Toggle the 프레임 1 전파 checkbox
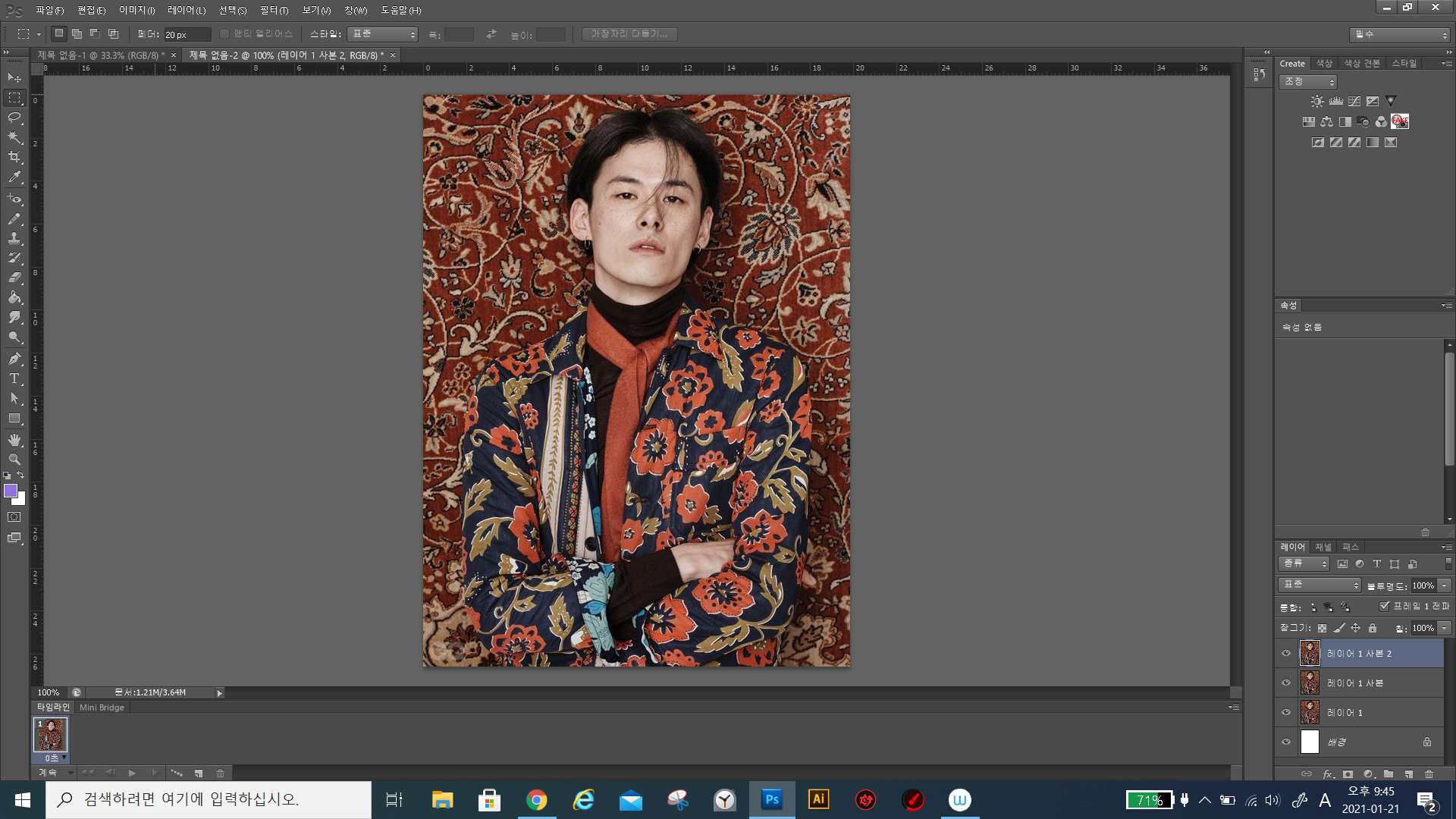1456x819 pixels. [x=1385, y=606]
